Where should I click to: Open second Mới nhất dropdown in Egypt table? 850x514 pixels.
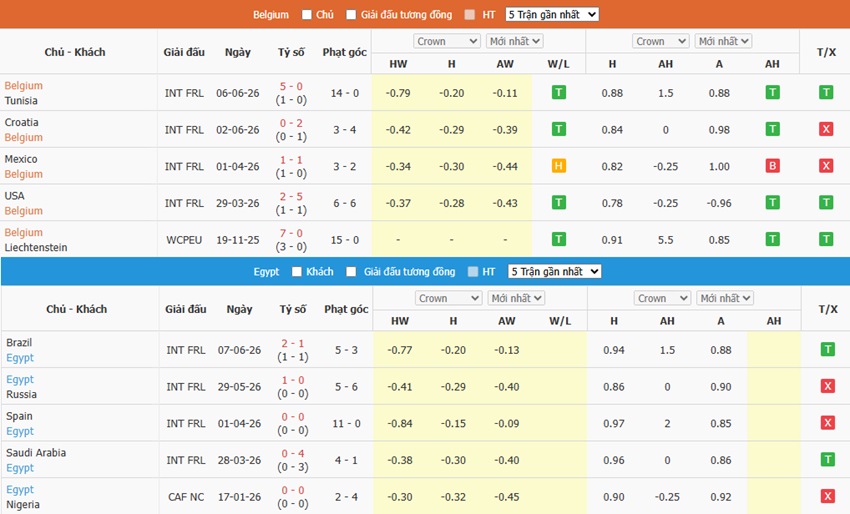click(725, 298)
